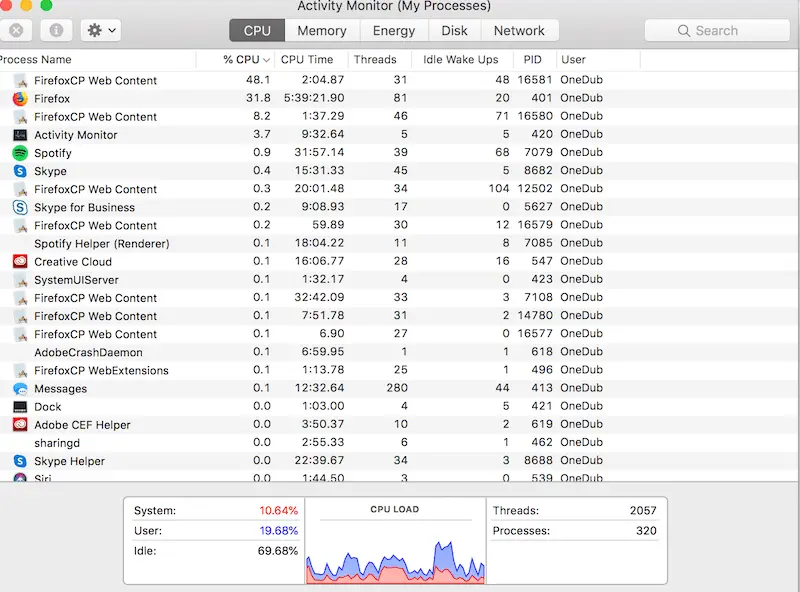Click the Skype for Business icon

(x=20, y=207)
